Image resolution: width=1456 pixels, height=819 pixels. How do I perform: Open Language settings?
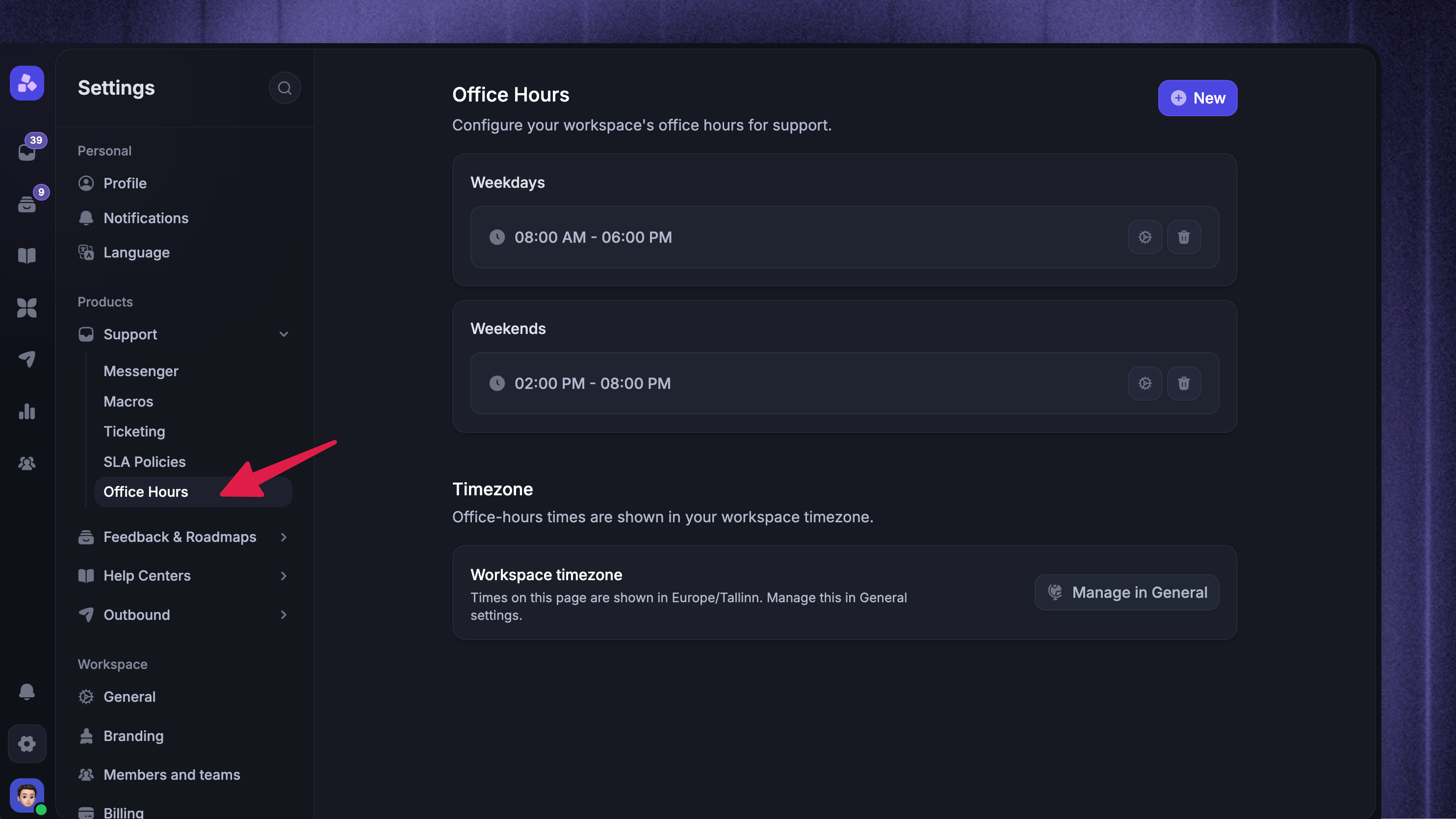click(x=184, y=252)
